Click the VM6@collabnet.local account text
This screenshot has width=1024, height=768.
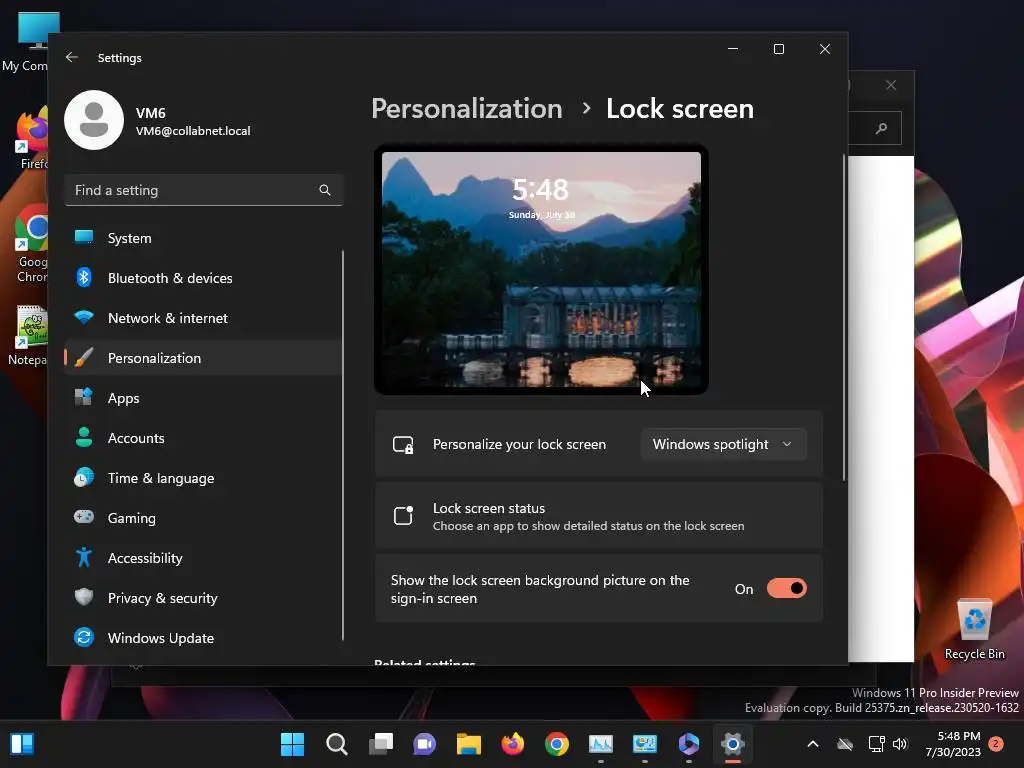[193, 131]
